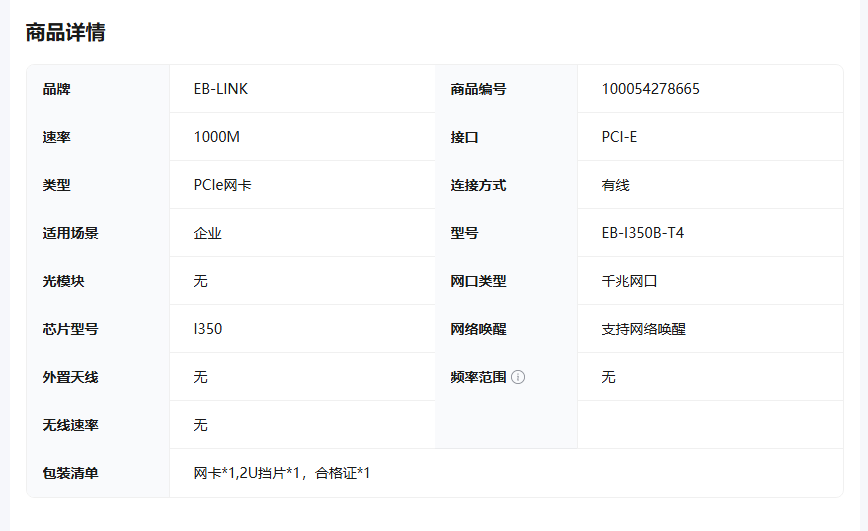This screenshot has height=531, width=868.
Task: Click the 光模块 label
Action: click(63, 281)
